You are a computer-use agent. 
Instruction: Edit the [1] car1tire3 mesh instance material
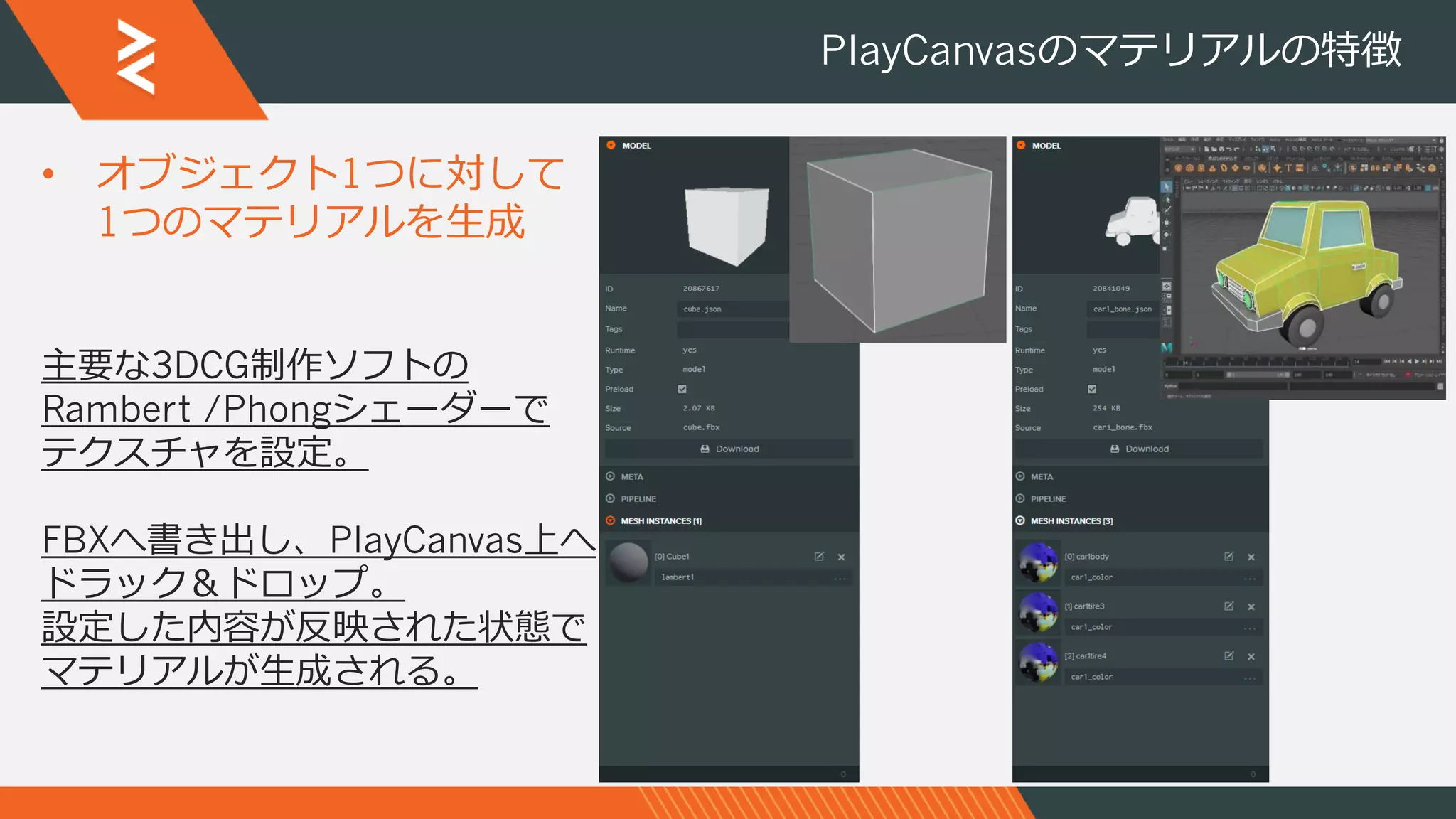pyautogui.click(x=1229, y=606)
